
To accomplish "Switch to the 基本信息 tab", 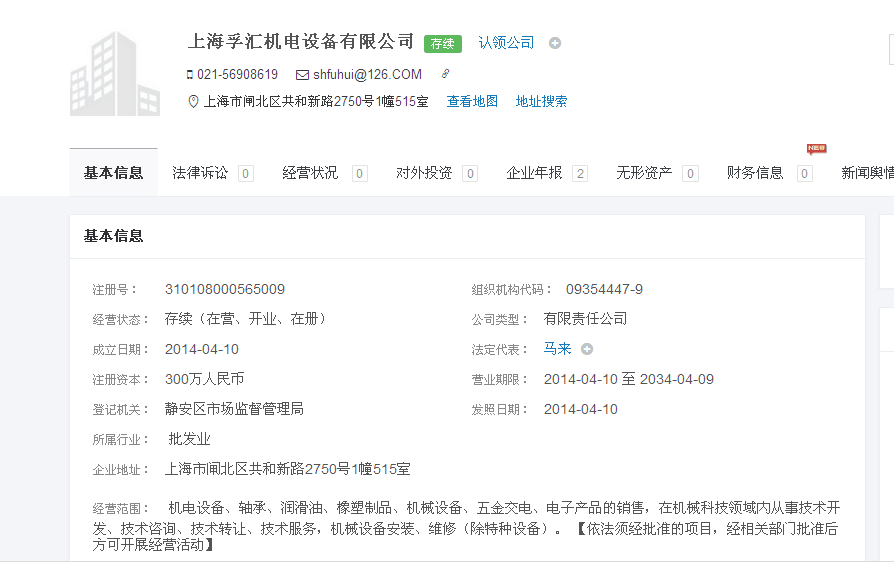I will point(113,173).
